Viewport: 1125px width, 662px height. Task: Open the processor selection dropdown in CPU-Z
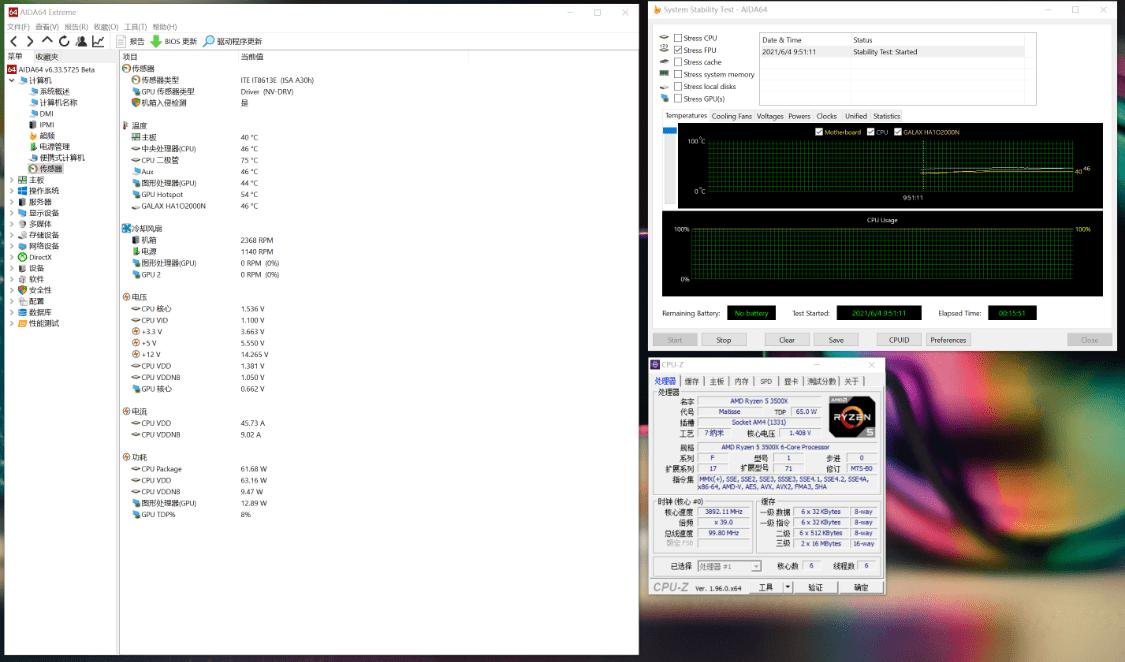(755, 565)
